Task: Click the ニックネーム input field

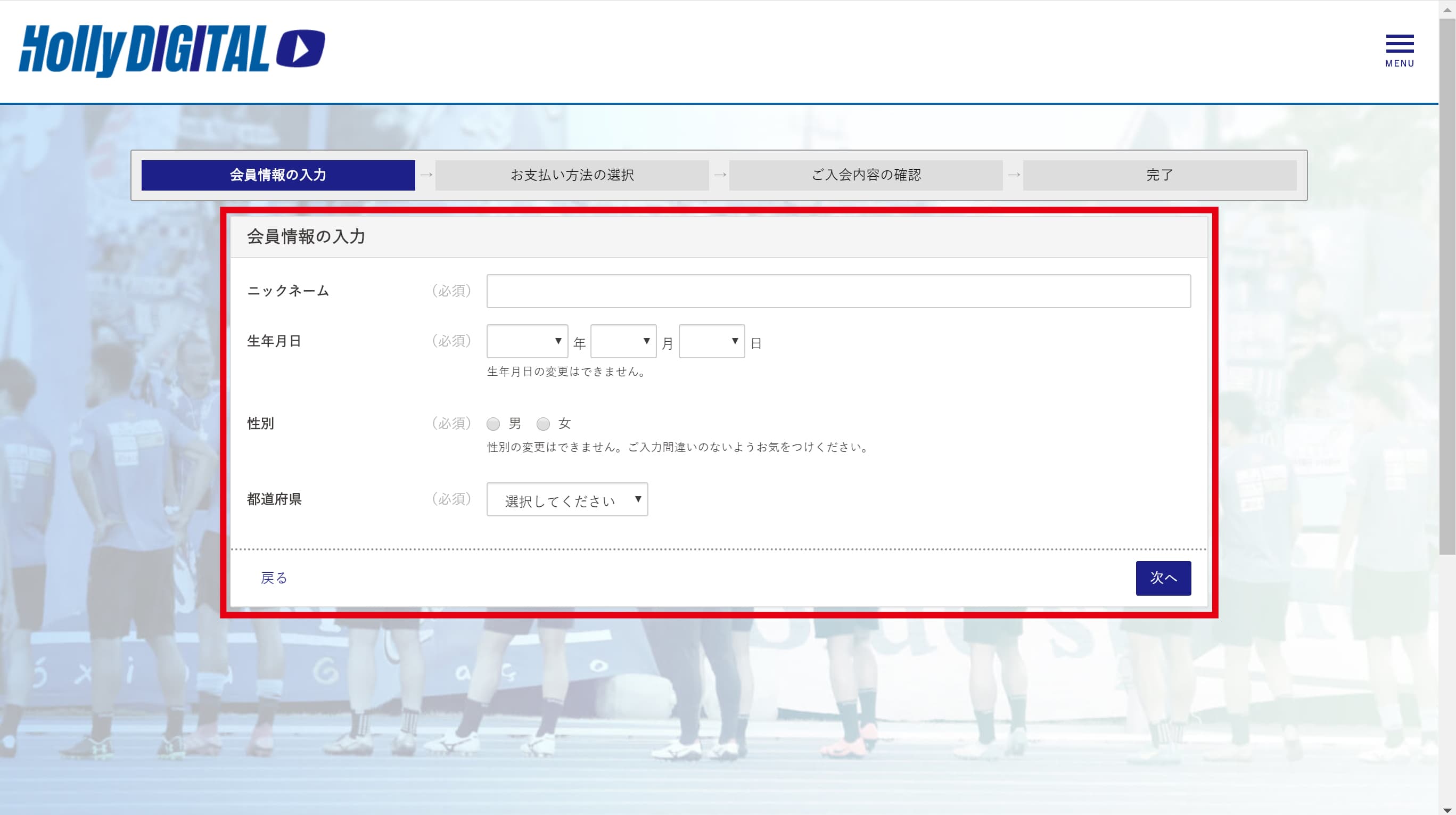Action: click(x=839, y=291)
